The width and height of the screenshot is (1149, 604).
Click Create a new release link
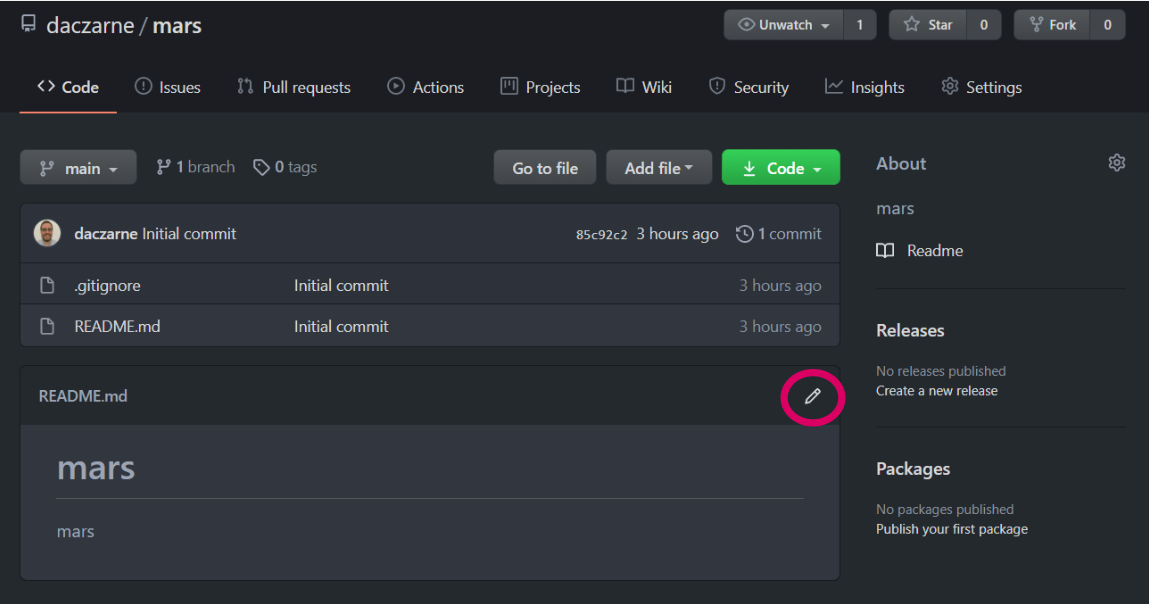coord(936,391)
